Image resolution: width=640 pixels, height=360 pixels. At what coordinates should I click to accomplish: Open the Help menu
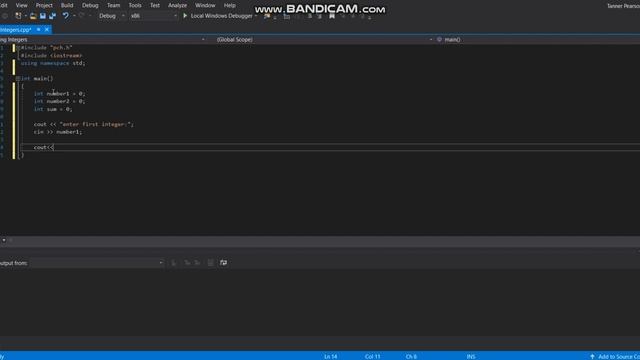[230, 5]
